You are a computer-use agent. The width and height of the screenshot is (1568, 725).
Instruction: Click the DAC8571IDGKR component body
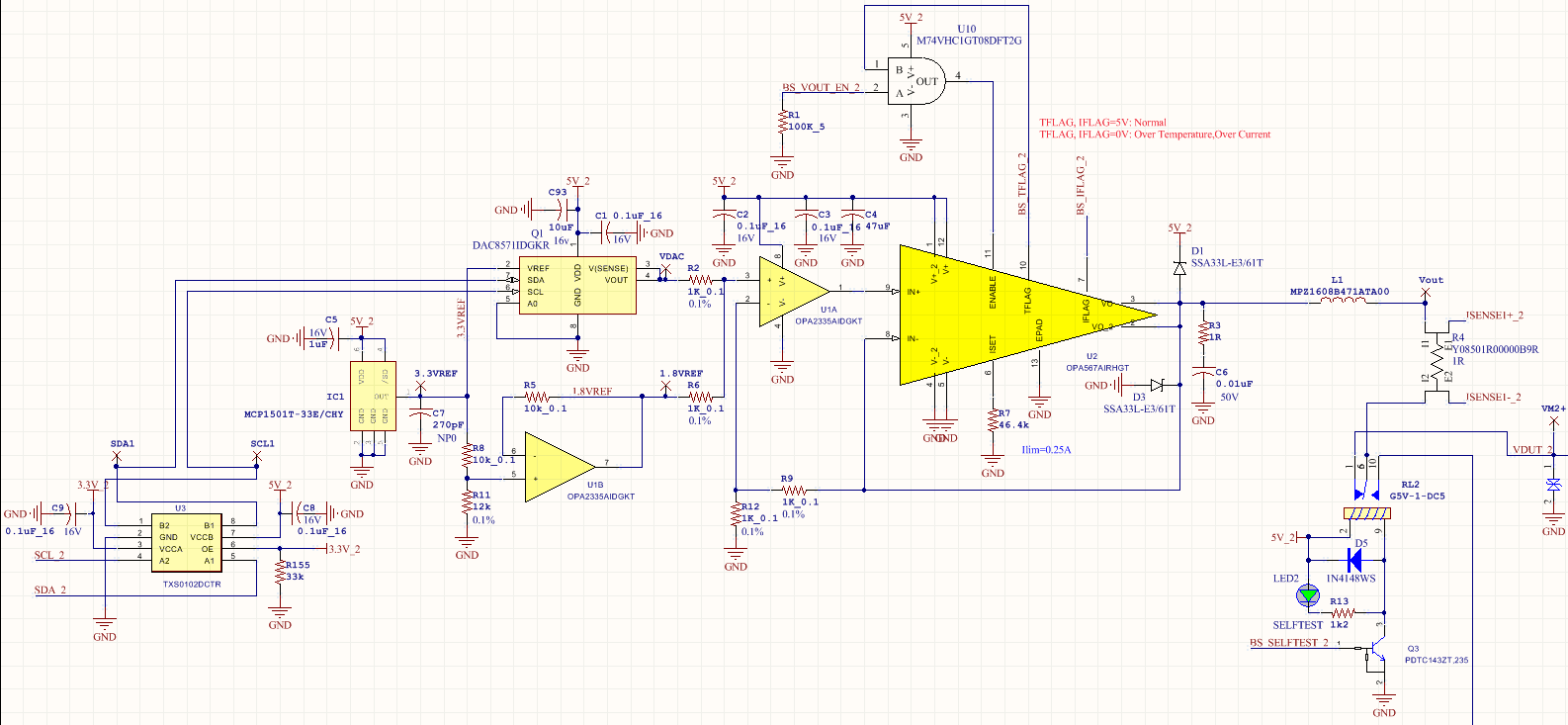pos(577,286)
